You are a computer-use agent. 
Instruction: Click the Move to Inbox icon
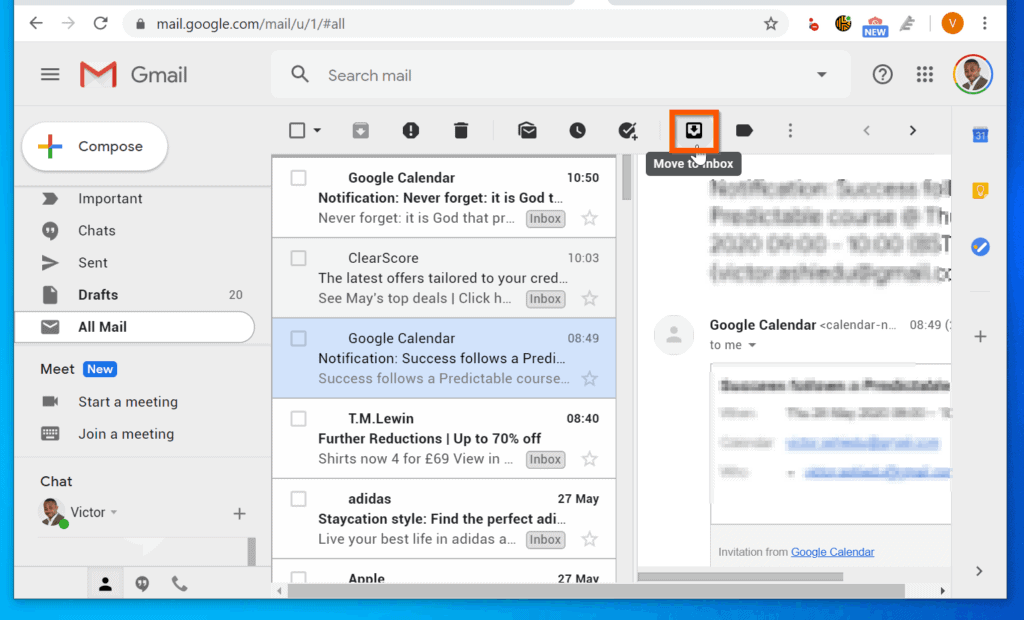(694, 131)
